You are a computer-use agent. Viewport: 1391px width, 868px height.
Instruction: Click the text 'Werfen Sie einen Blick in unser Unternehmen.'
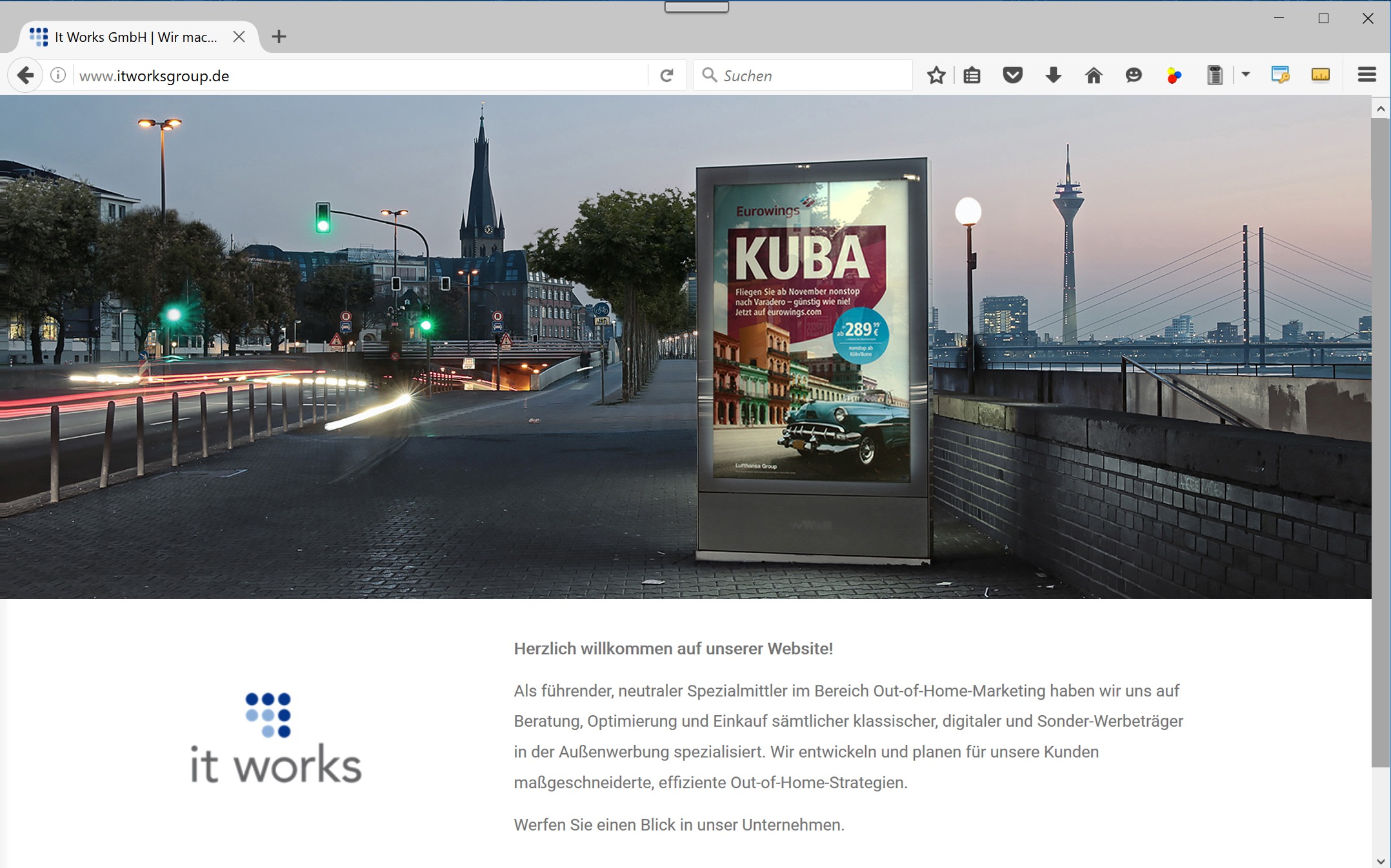click(679, 825)
